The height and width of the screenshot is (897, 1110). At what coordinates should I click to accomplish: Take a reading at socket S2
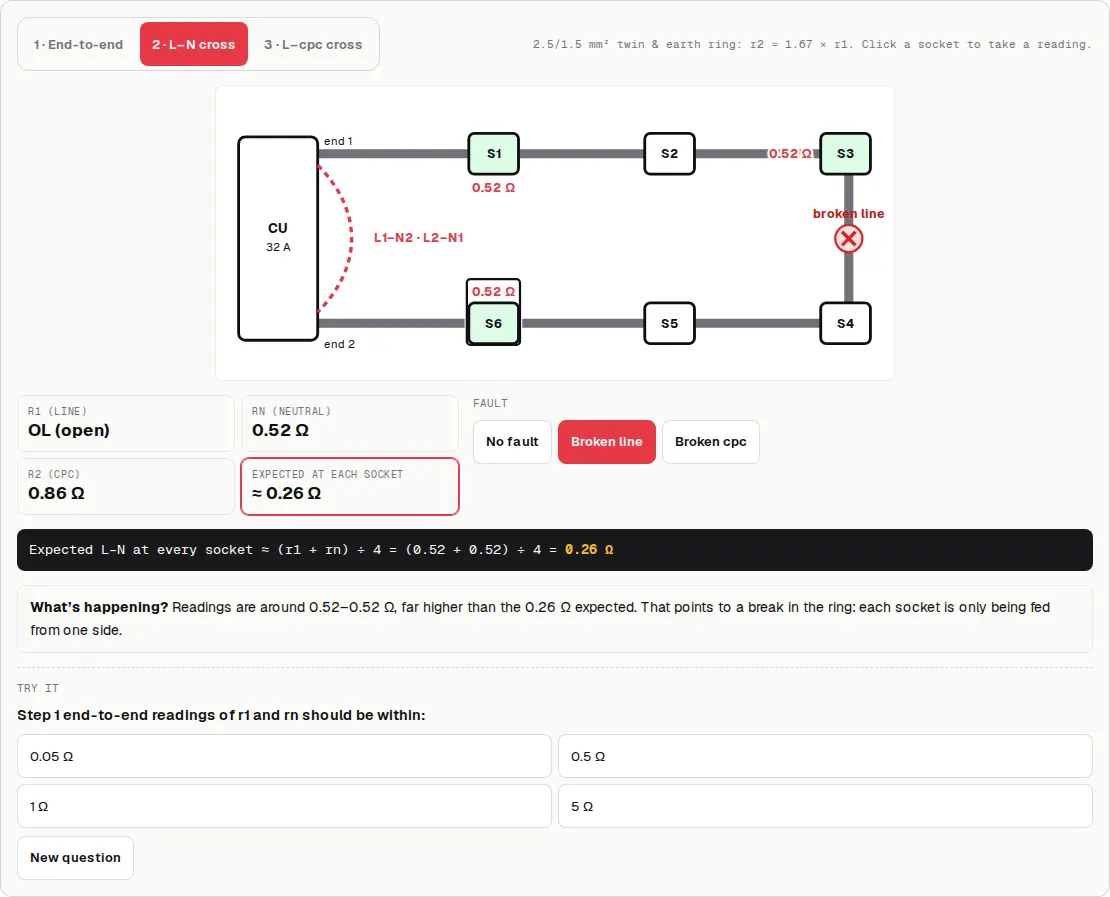[669, 154]
